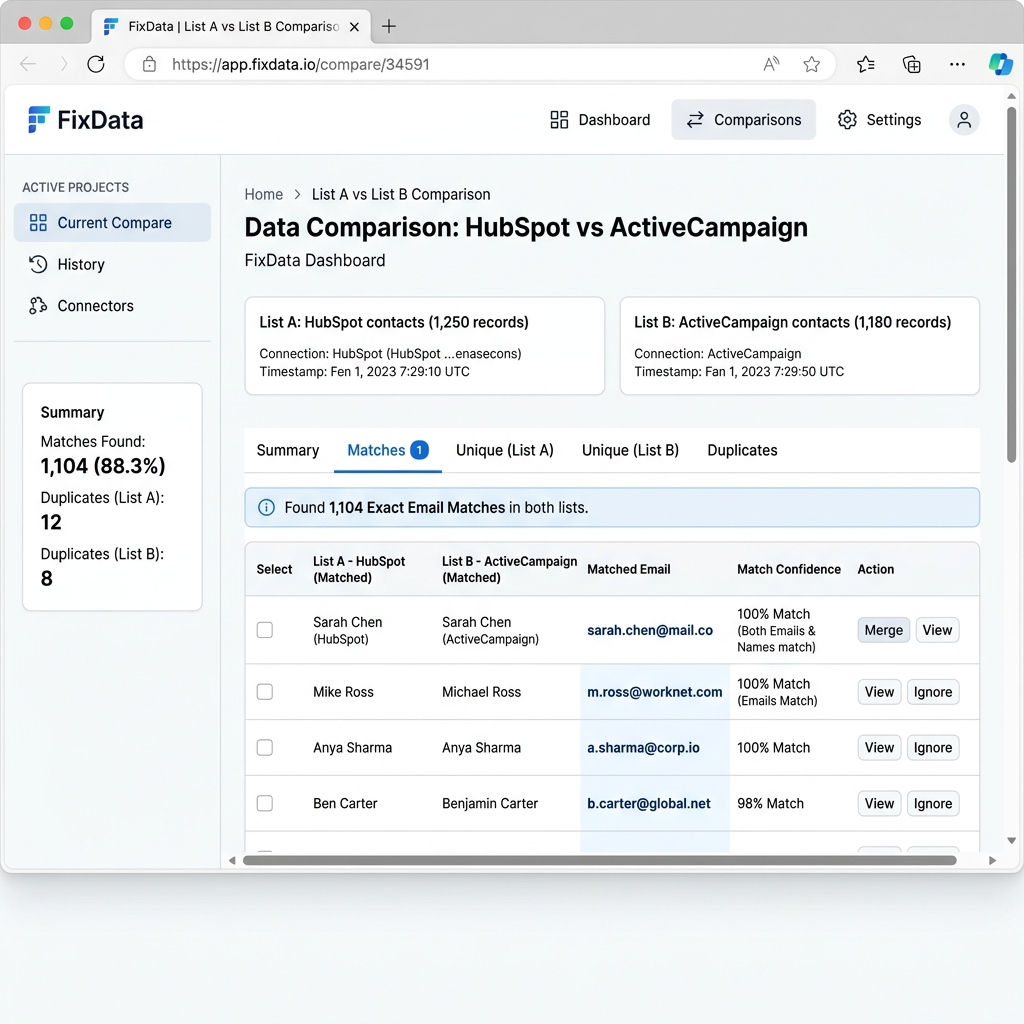Image resolution: width=1024 pixels, height=1024 pixels.
Task: Click the List B ActiveCampaign contacts card
Action: click(799, 345)
